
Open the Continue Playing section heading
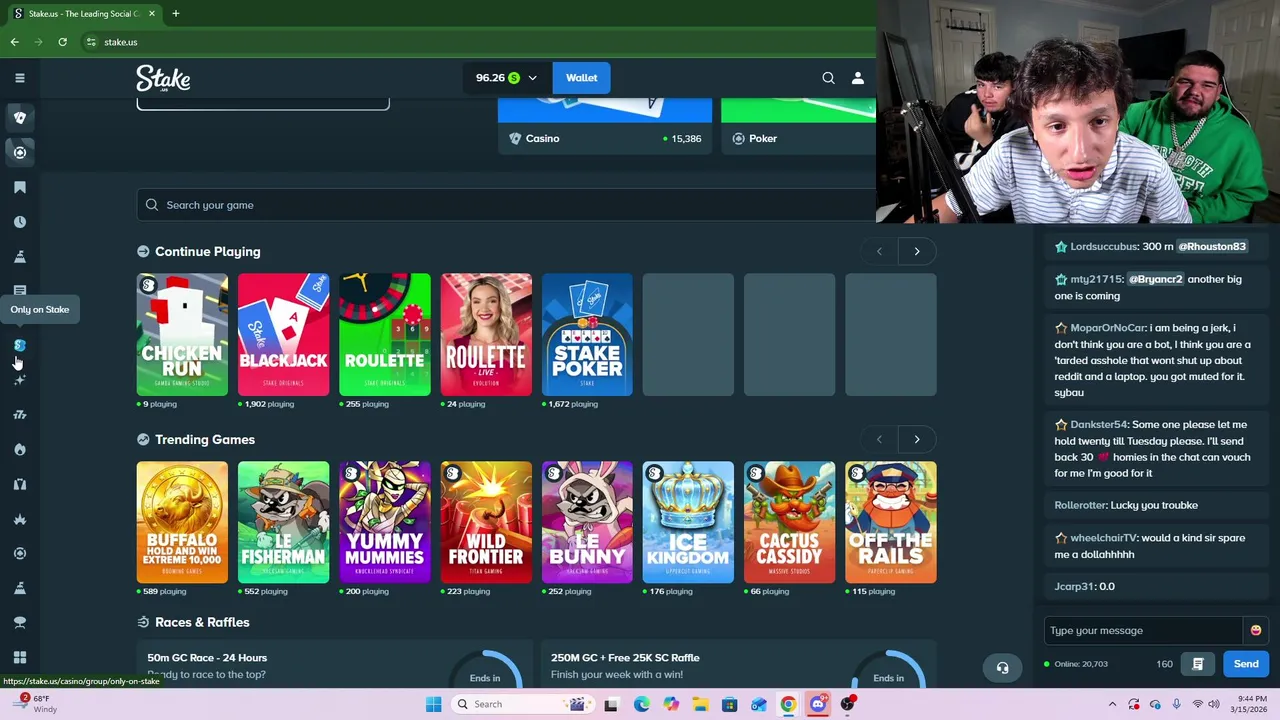207,252
